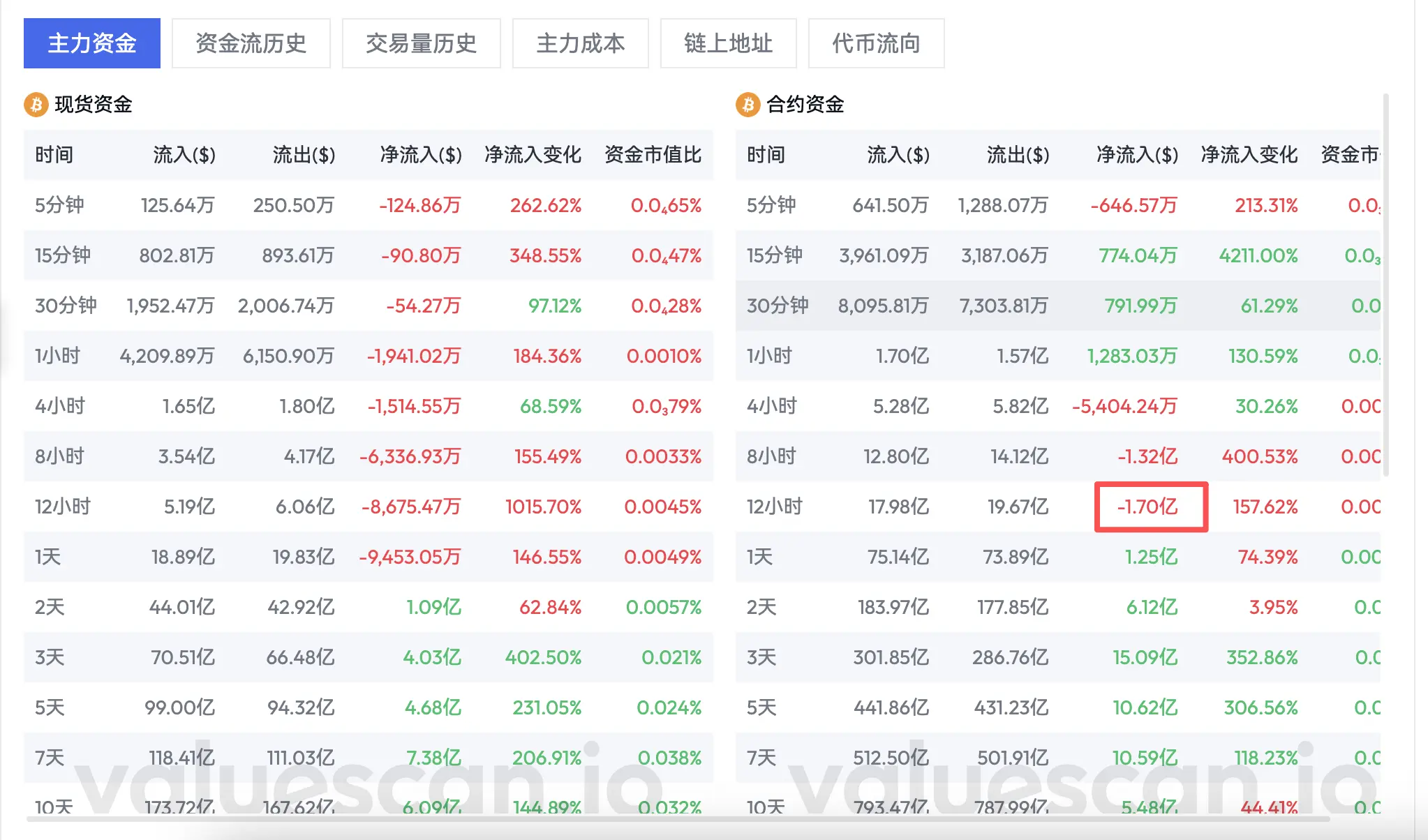Switch to the 链上地址 tab
The image size is (1428, 840).
pos(728,43)
